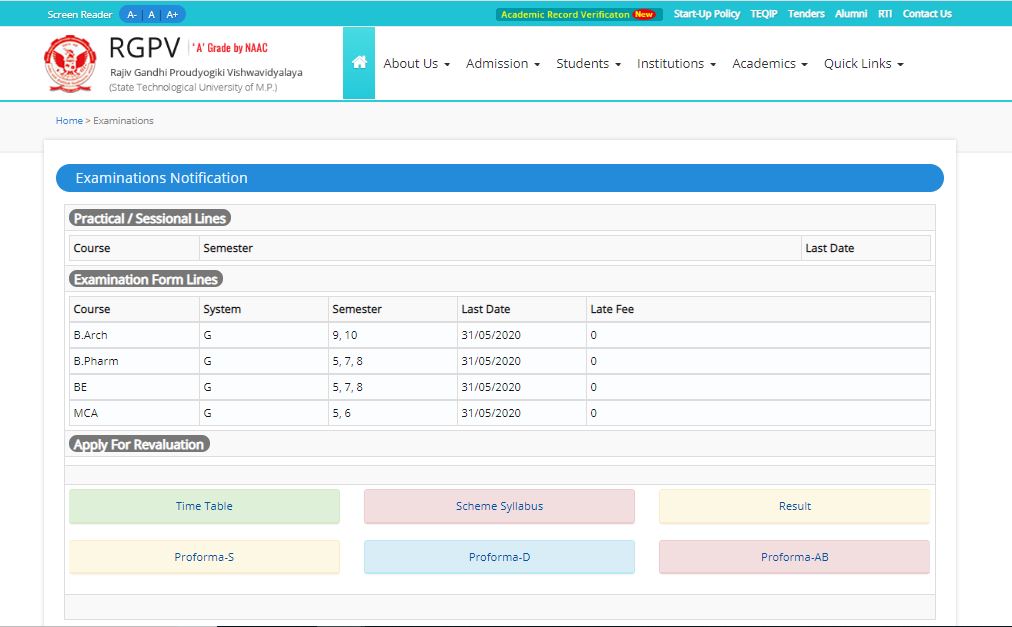The width and height of the screenshot is (1012, 627).
Task: Expand the Academics menu
Action: pos(769,64)
